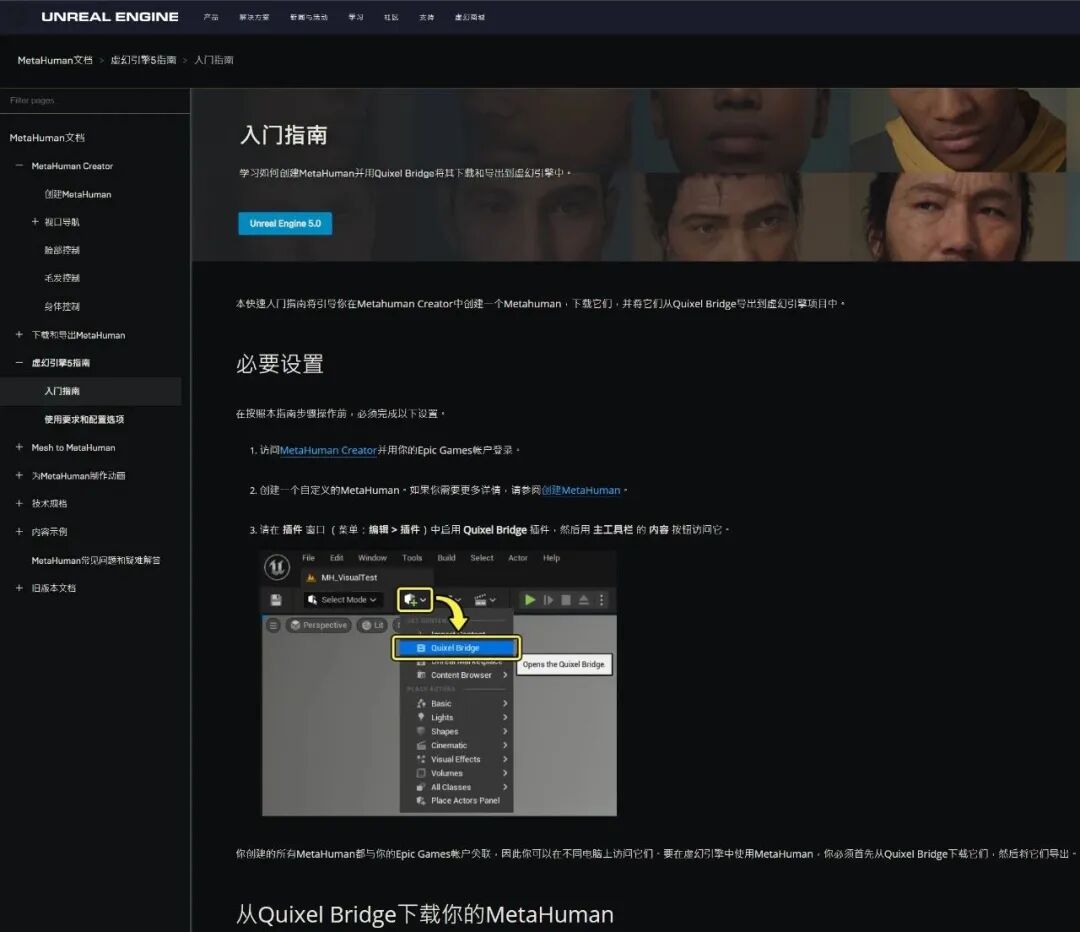Image resolution: width=1080 pixels, height=932 pixels.
Task: Choose Place Actors Panel menu entry
Action: pyautogui.click(x=457, y=800)
